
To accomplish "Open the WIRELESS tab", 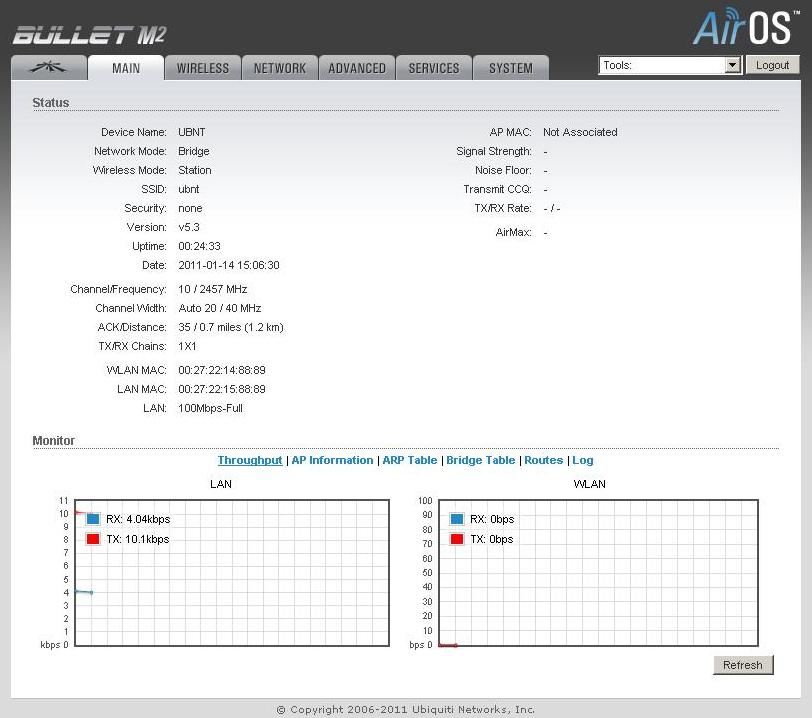I will pyautogui.click(x=202, y=68).
